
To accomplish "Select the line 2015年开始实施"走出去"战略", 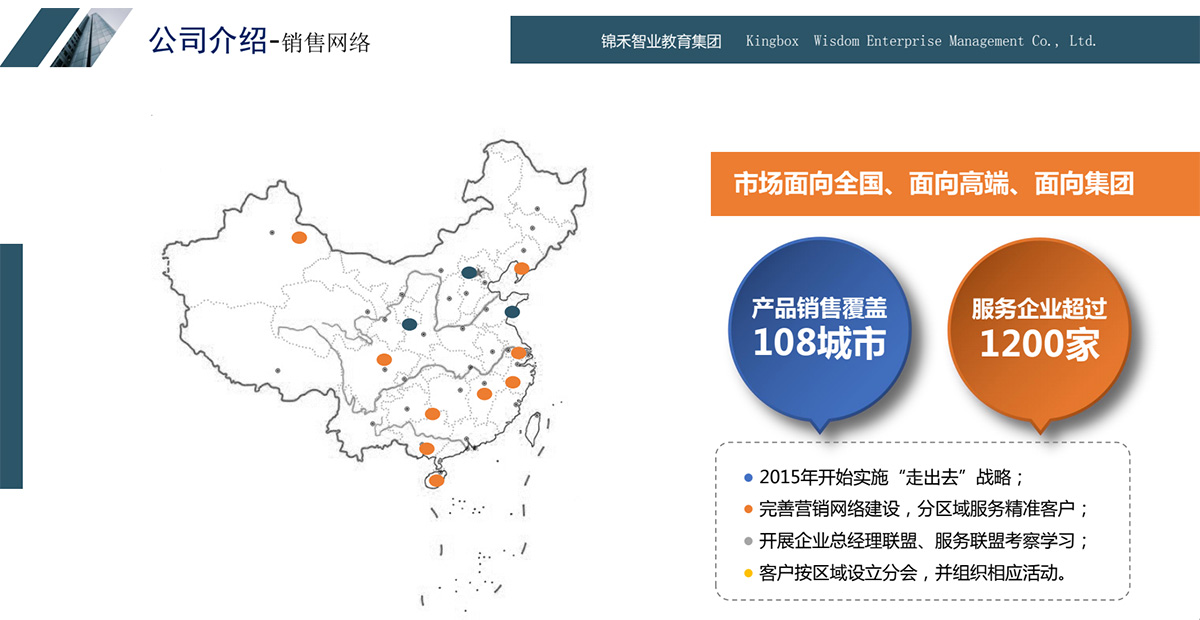I will 891,476.
